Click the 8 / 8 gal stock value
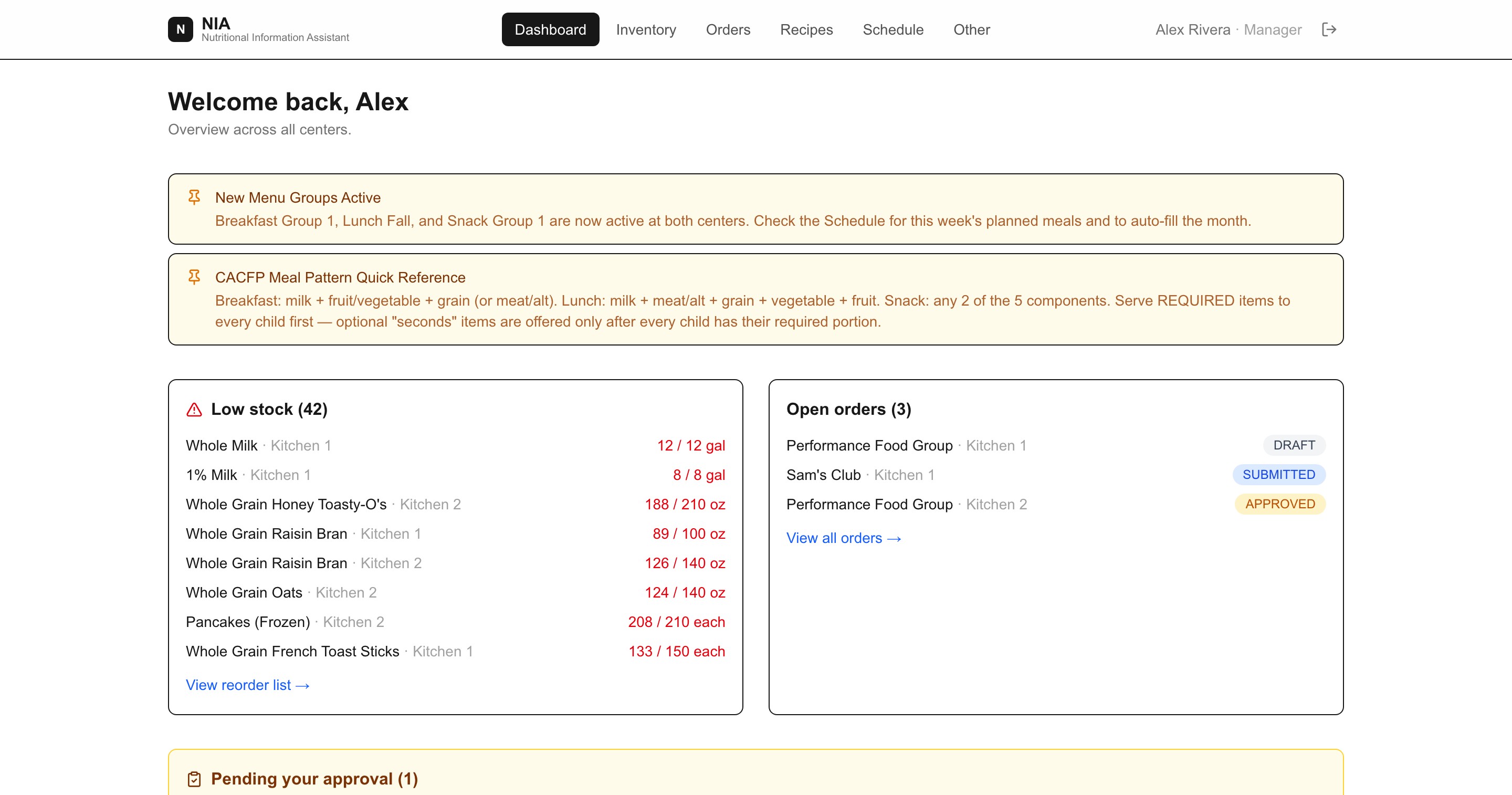This screenshot has width=1512, height=795. [x=699, y=475]
